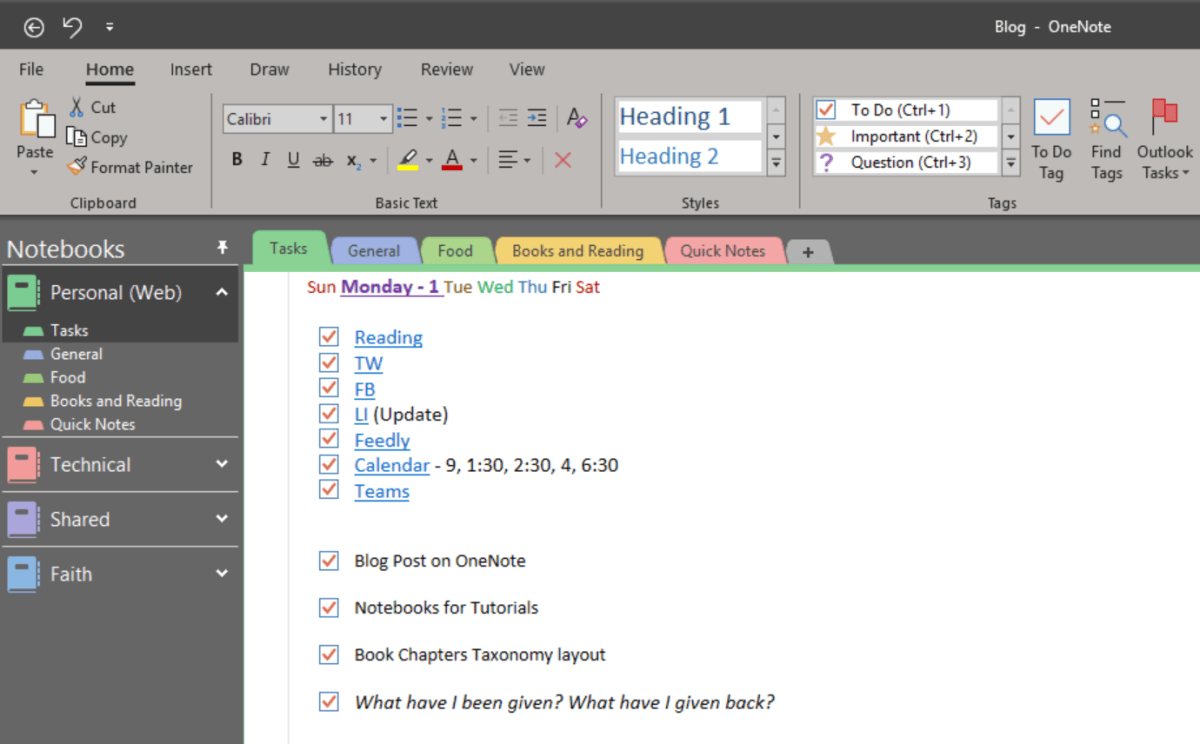Click the To Do Tag icon
Screen dimensions: 1200x744
tap(1051, 120)
